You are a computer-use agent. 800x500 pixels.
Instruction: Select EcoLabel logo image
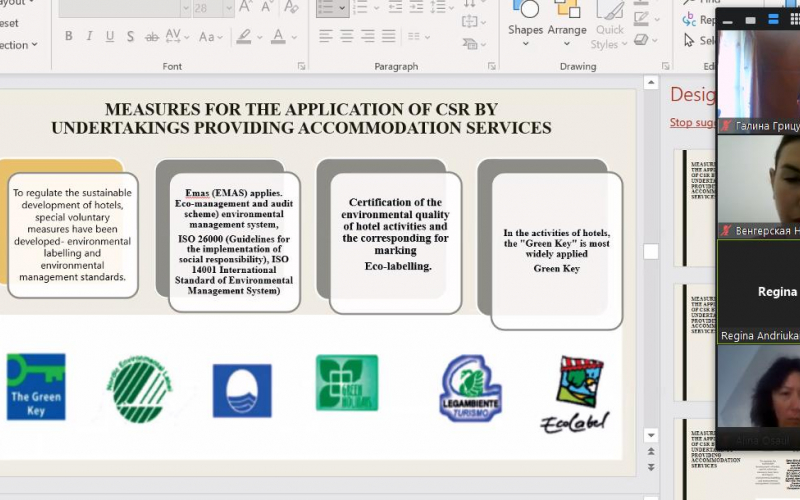(x=575, y=395)
